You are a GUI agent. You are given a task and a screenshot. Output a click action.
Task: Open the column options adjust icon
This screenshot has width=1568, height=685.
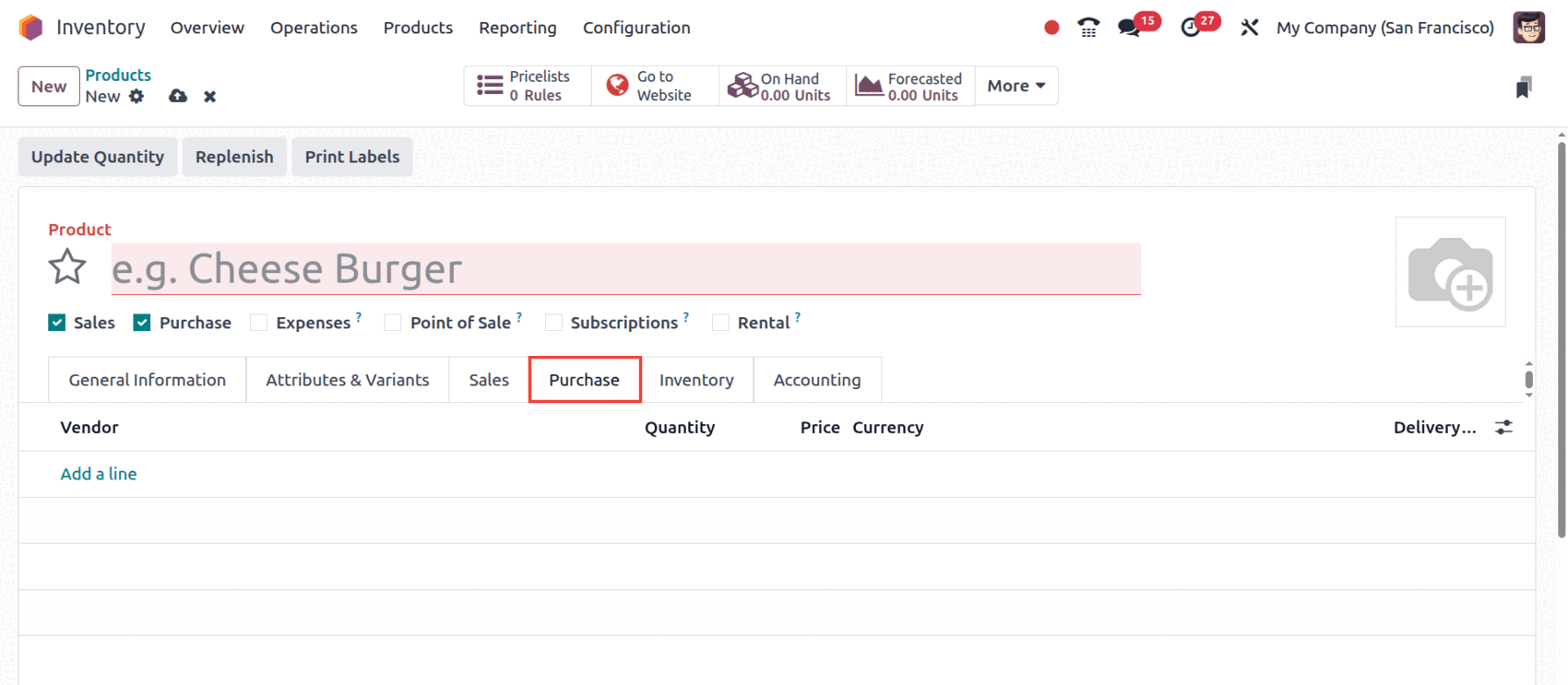(x=1503, y=428)
